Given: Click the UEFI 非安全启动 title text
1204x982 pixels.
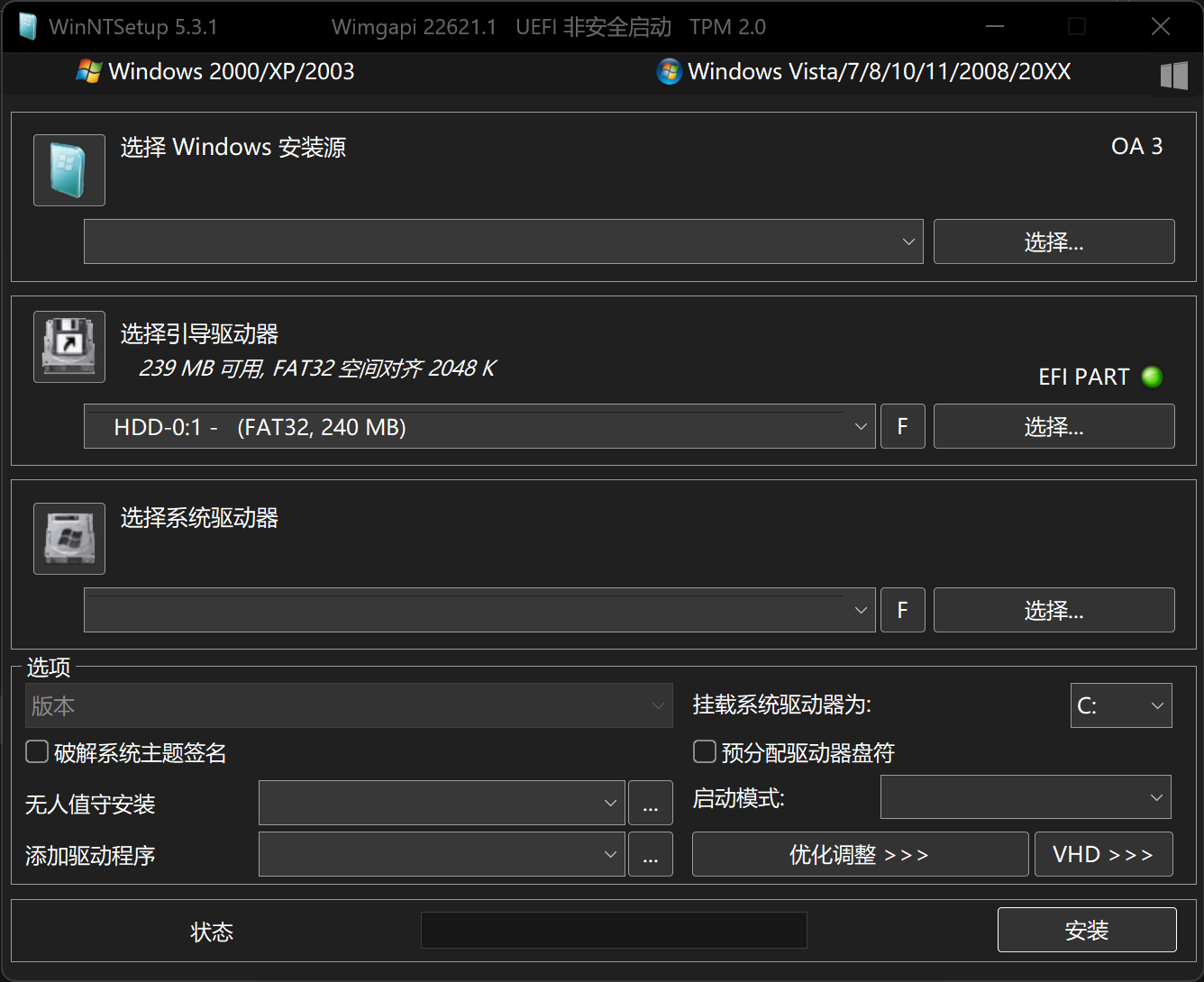Looking at the screenshot, I should pos(594,27).
